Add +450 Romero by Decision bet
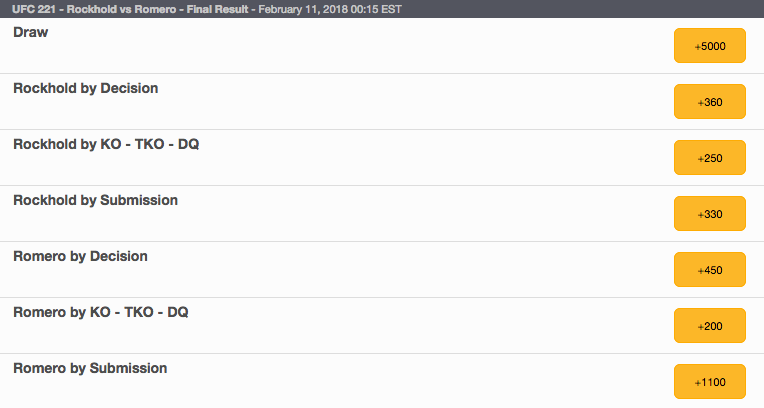This screenshot has height=408, width=764. [709, 270]
